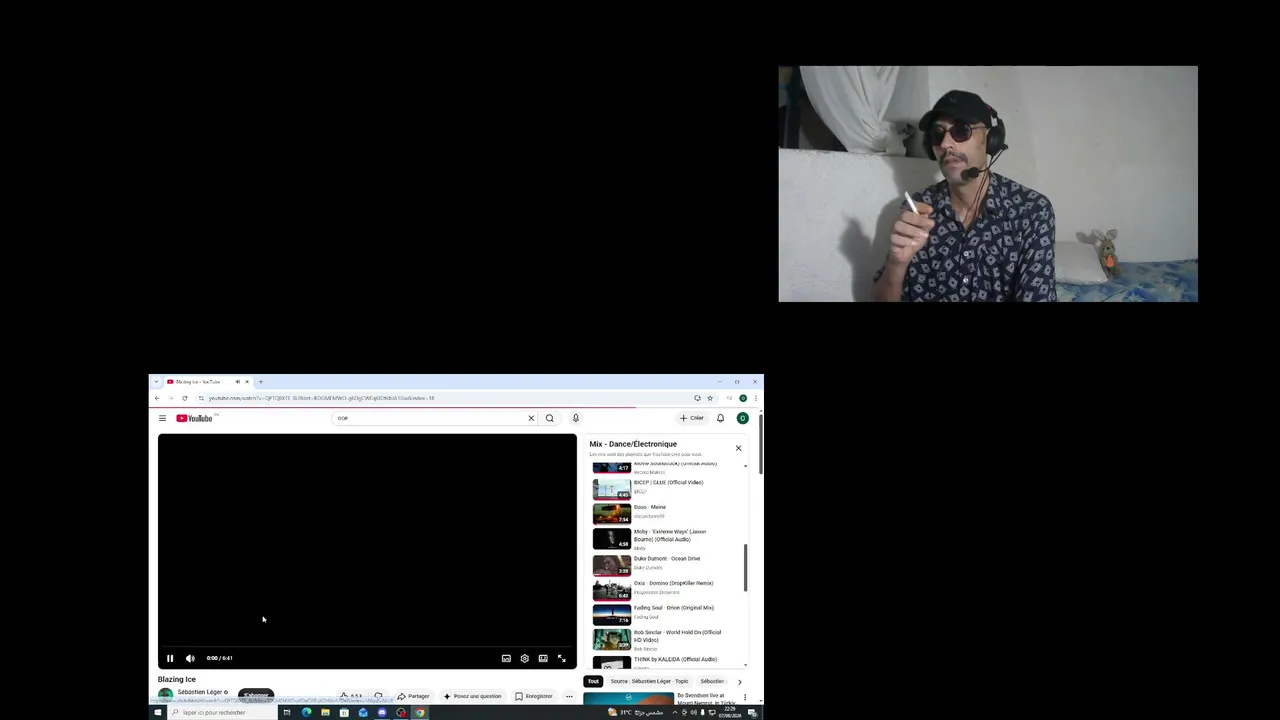This screenshot has width=1280, height=720.
Task: Start voice search with the microphone
Action: [x=575, y=418]
